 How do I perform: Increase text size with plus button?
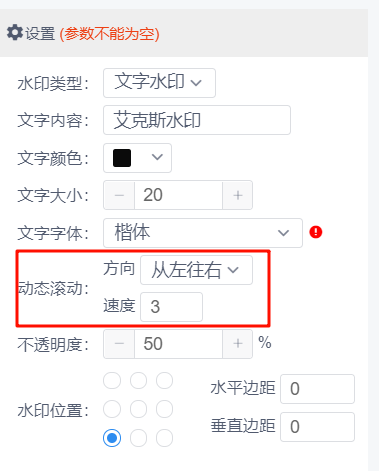click(x=237, y=195)
